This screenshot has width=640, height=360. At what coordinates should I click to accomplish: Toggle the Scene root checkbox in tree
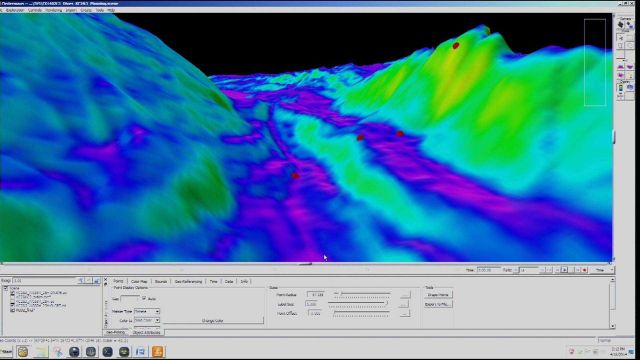coord(6,288)
